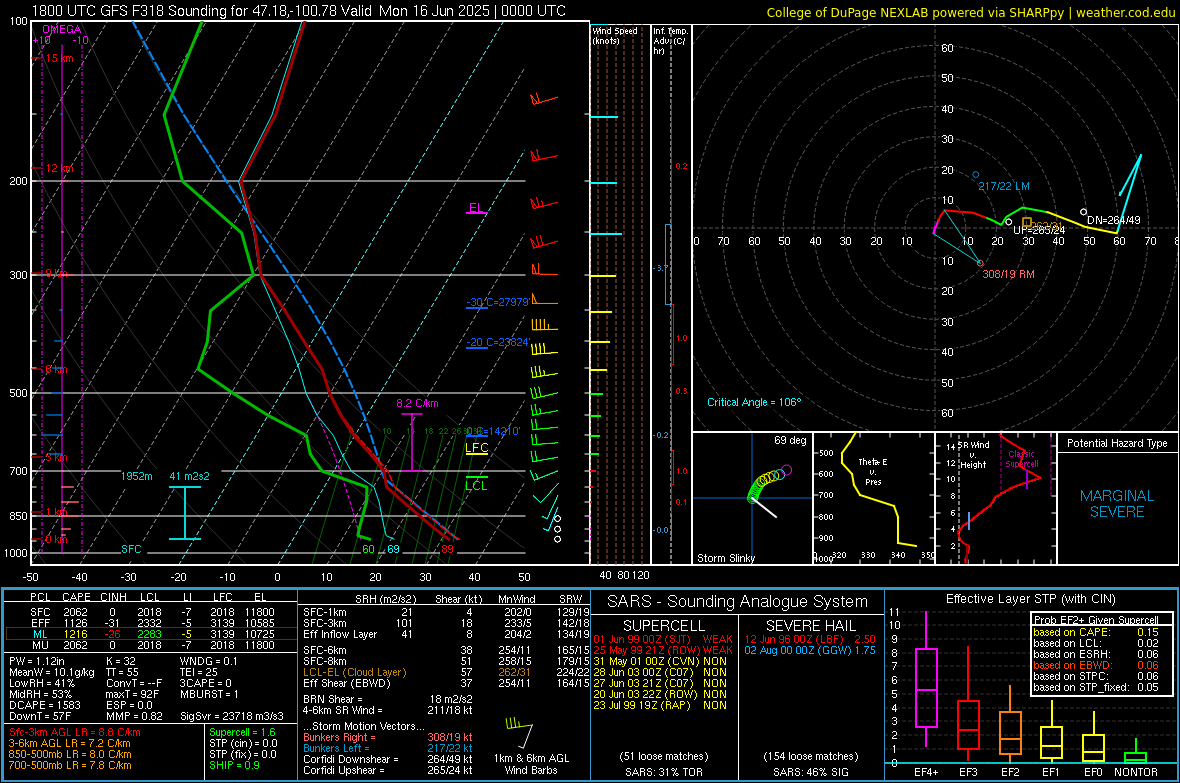Click the "8.2 C/km" lapse rate label

[417, 403]
